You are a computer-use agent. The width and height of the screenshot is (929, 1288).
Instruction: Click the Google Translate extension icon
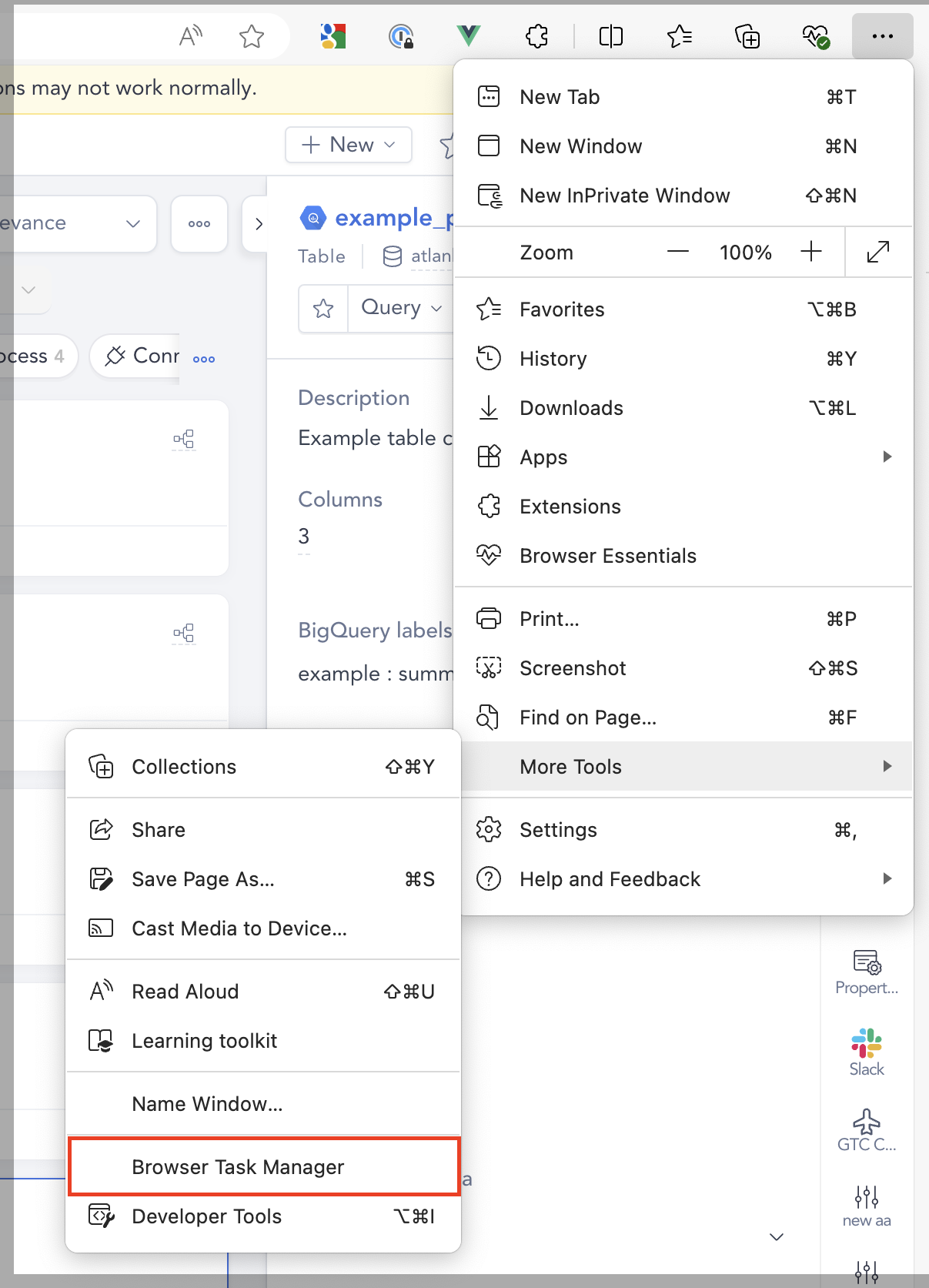point(333,36)
